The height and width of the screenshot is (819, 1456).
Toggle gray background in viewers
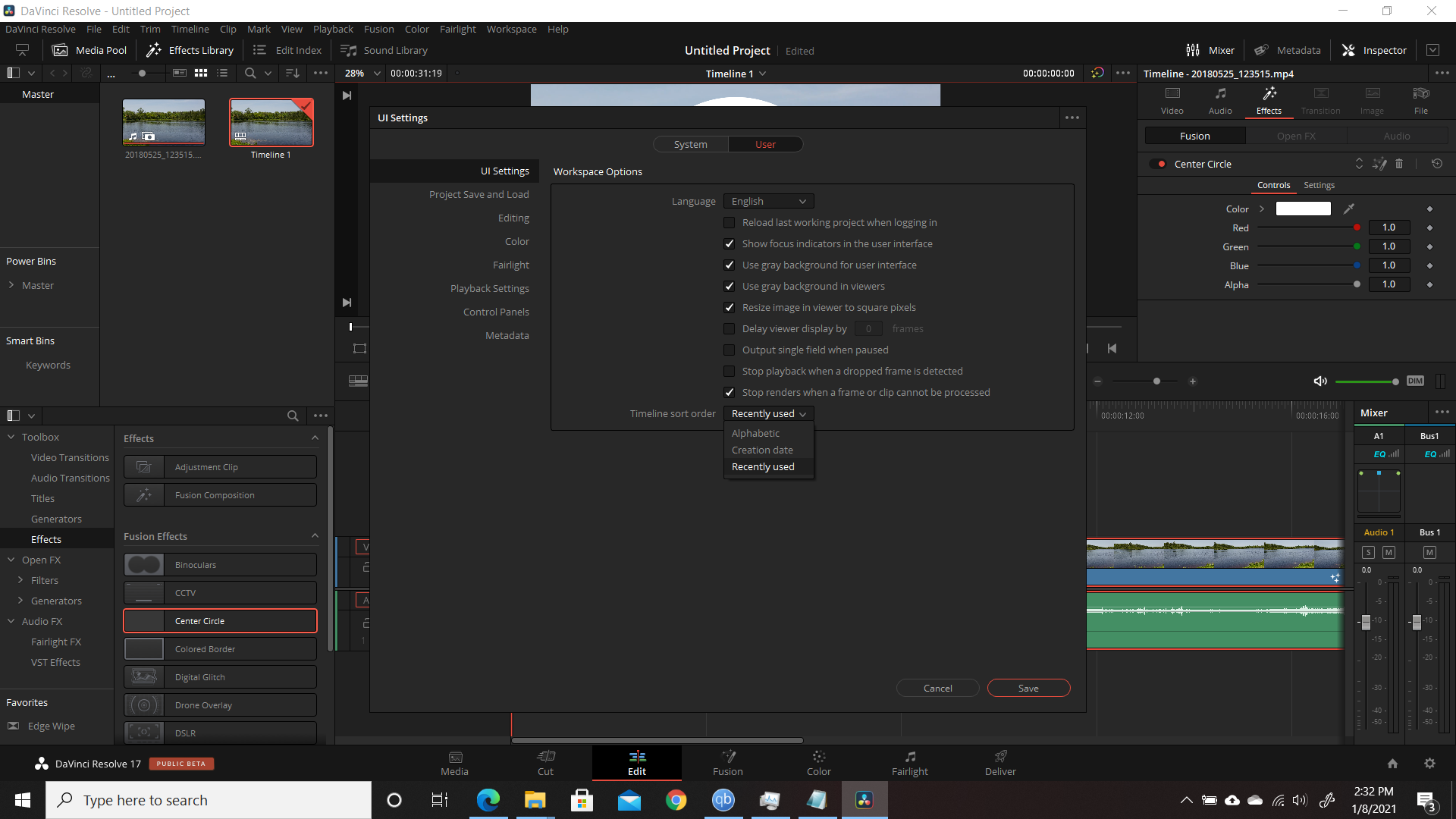tap(729, 286)
